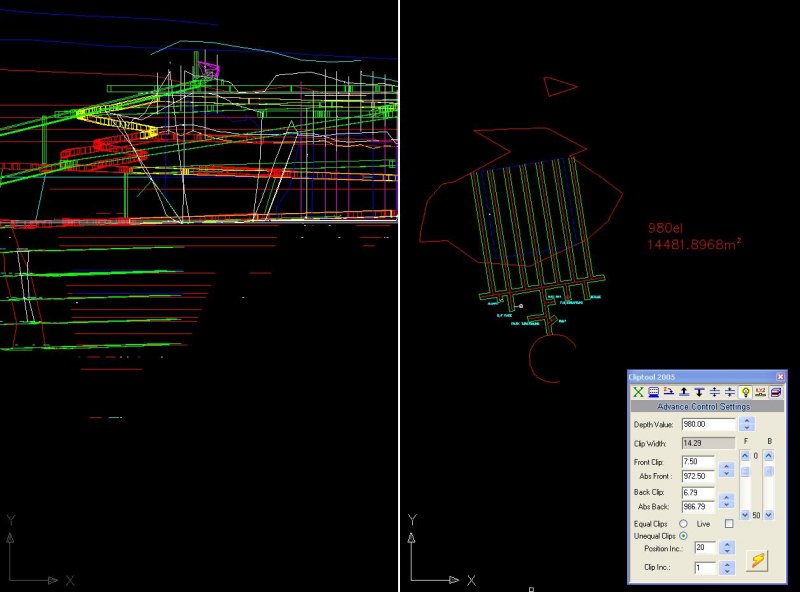The height and width of the screenshot is (592, 800).
Task: Toggle the light bulb icon
Action: point(745,392)
